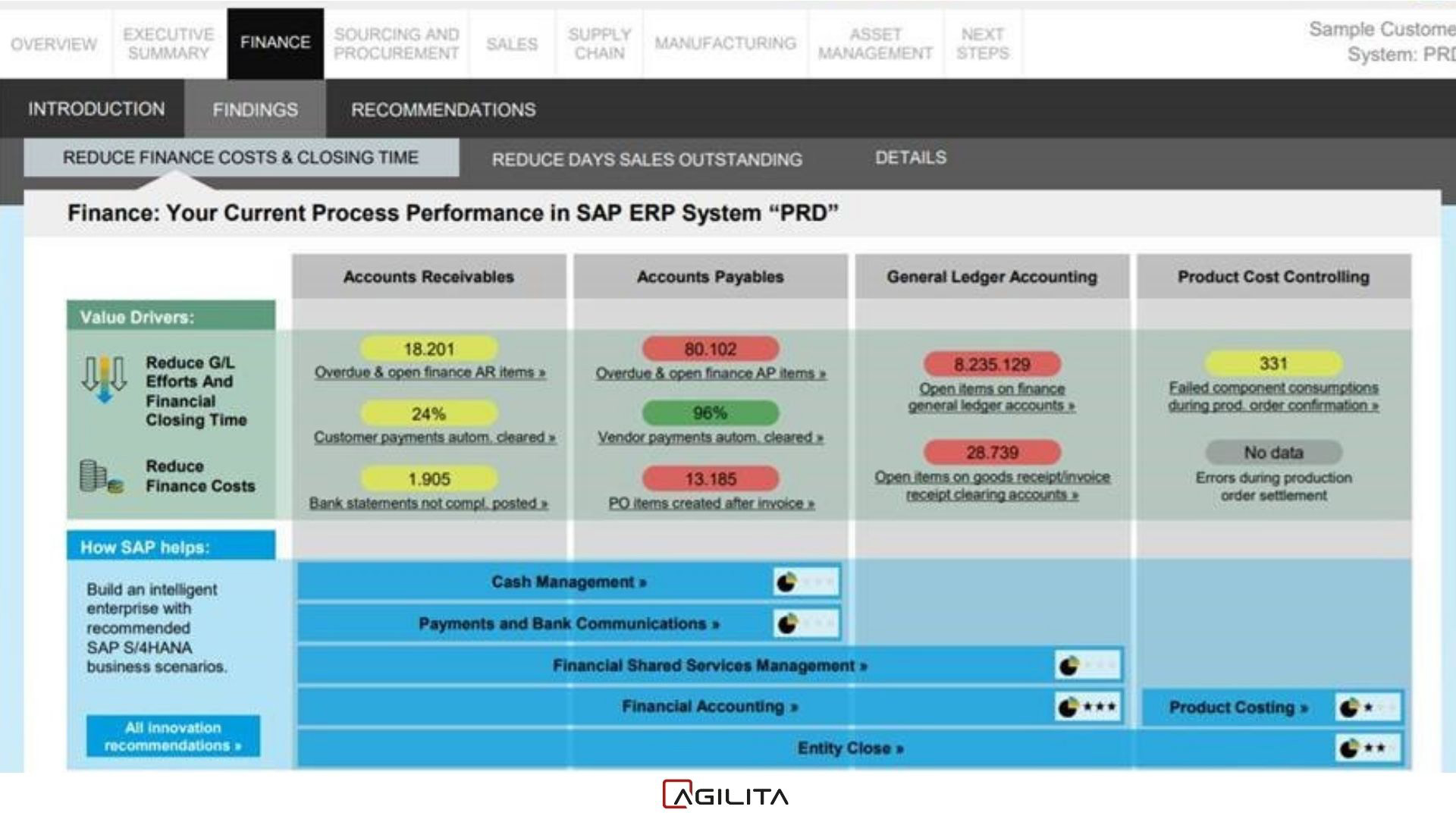Open Payments and Bank Communications scenario

pos(569,623)
